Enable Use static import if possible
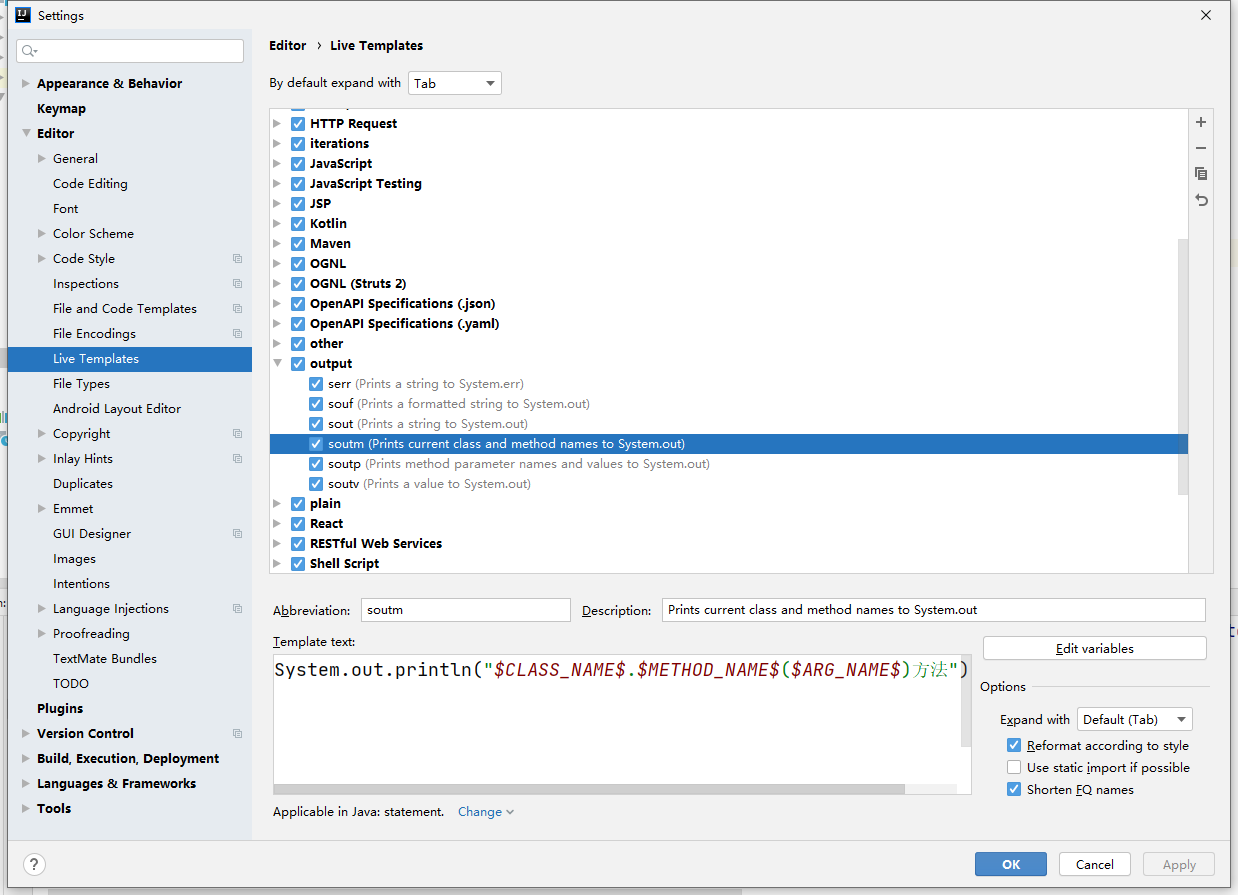 (x=1014, y=768)
